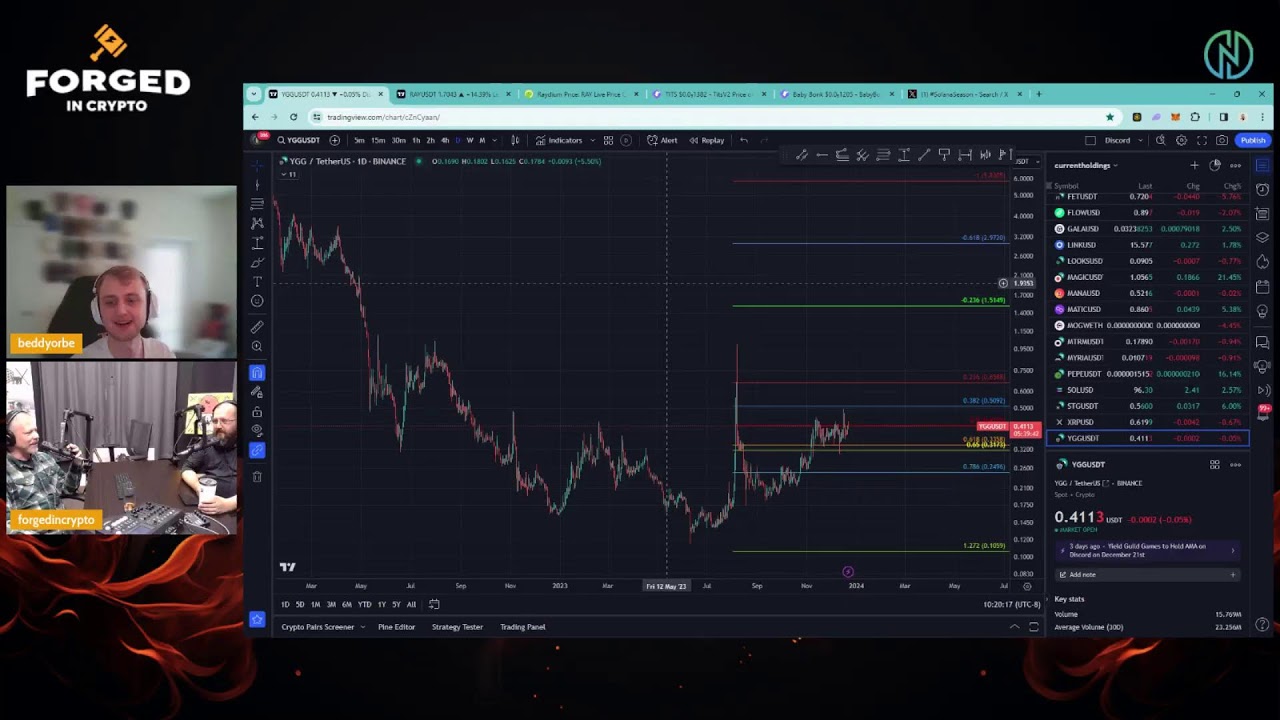
Task: Switch to the Baby Bonk browser tab
Action: [x=835, y=94]
